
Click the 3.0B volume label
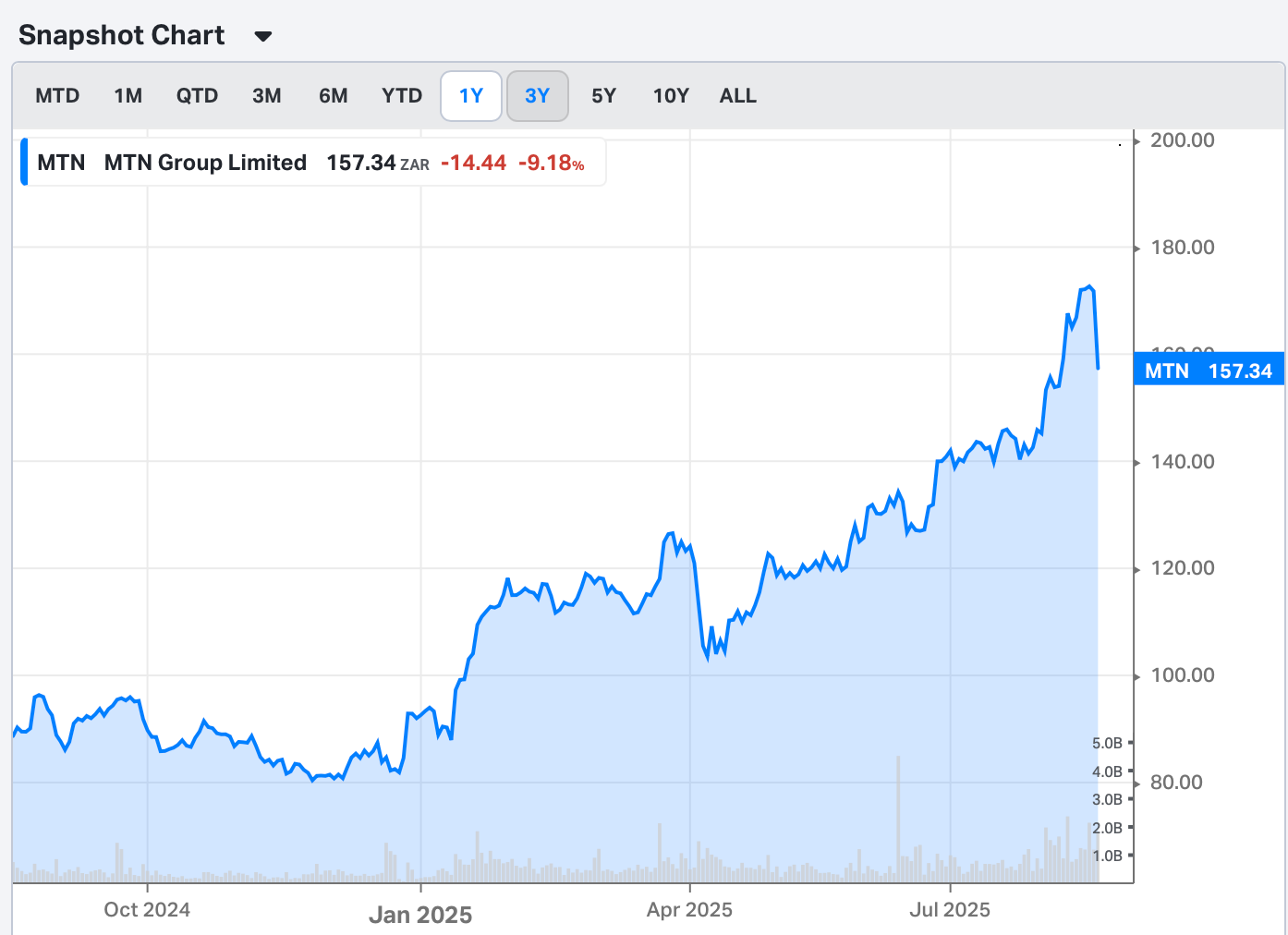(1107, 800)
